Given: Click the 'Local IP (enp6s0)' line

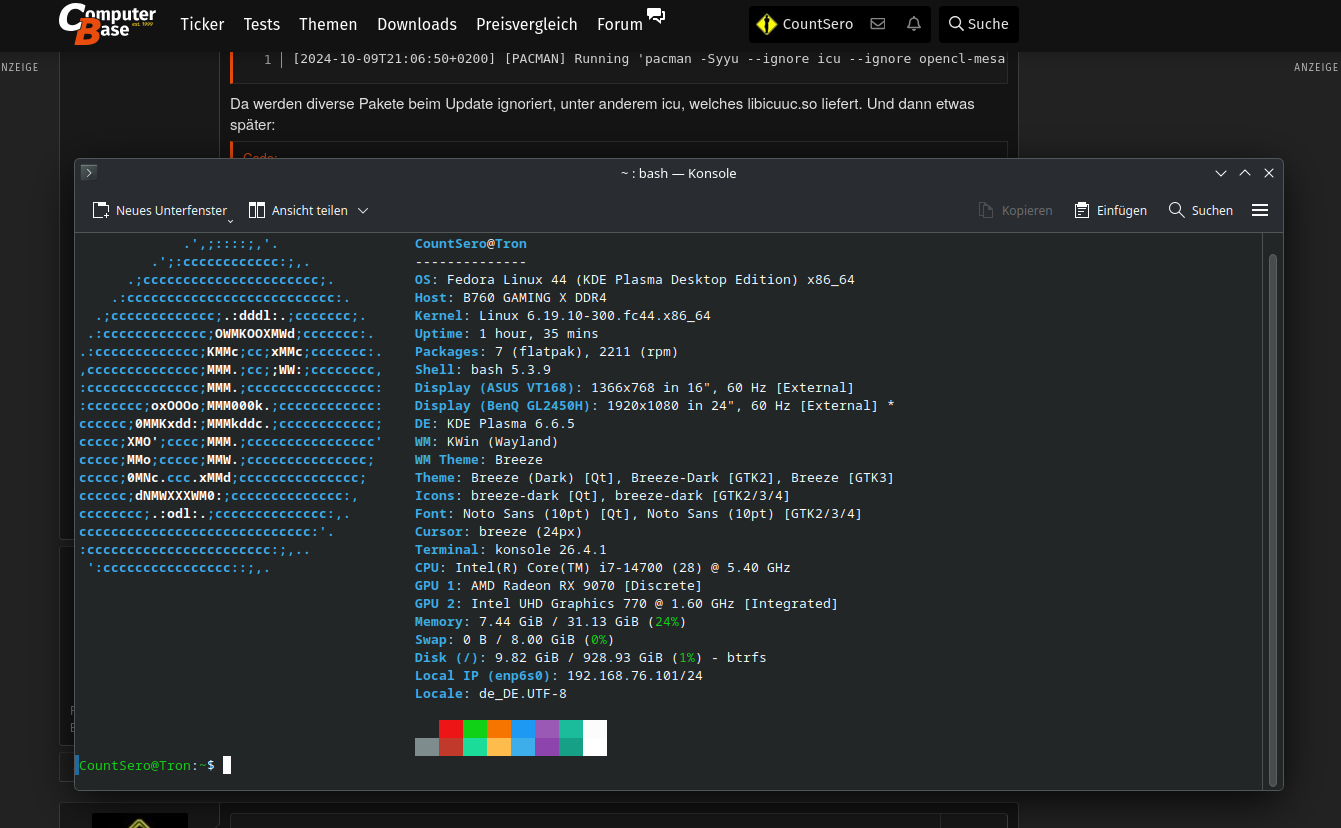Looking at the screenshot, I should tap(559, 675).
